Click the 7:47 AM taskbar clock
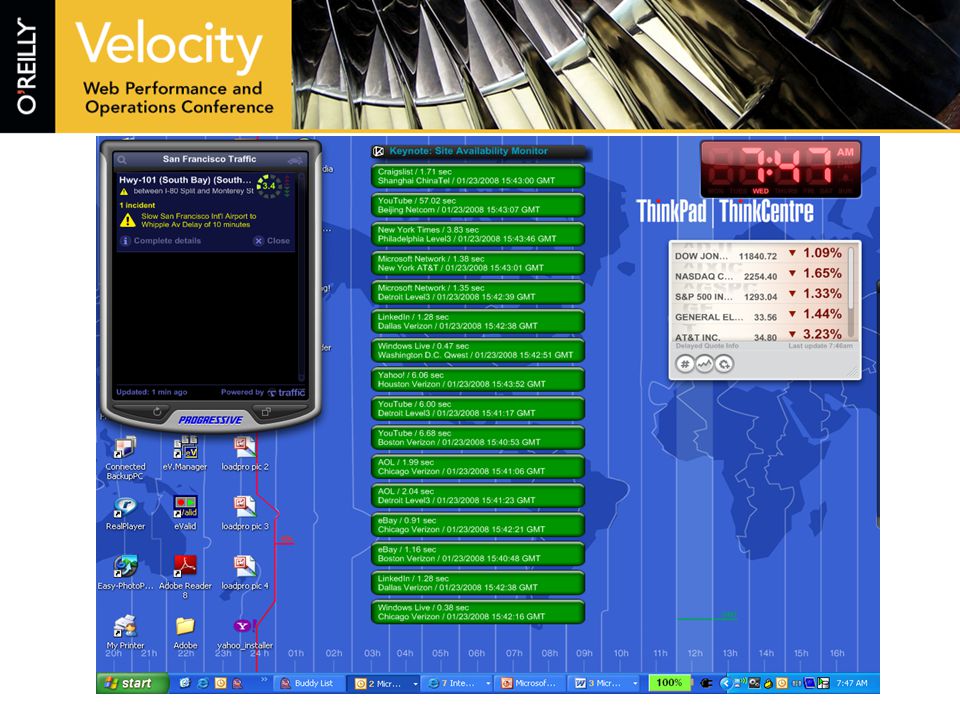The image size is (960, 720). [x=852, y=683]
